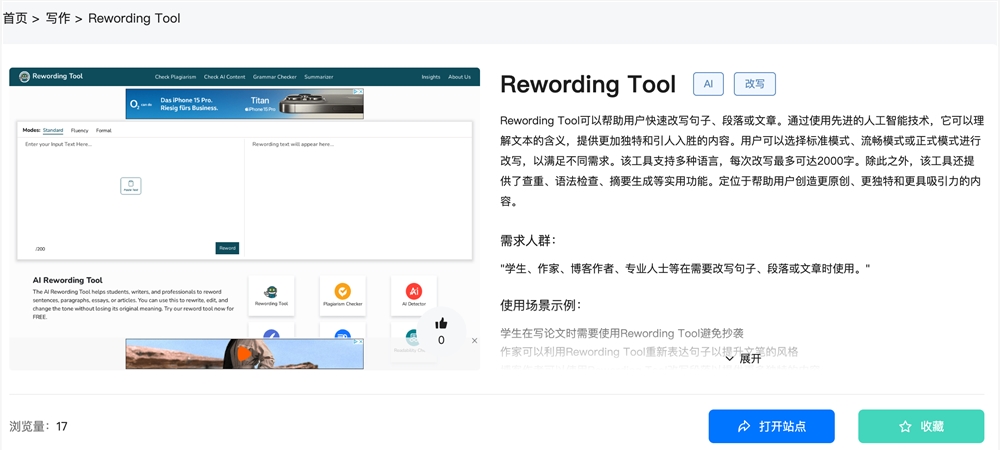Click the 浏览量: 17 view count
This screenshot has height=450, width=1000.
(38, 426)
